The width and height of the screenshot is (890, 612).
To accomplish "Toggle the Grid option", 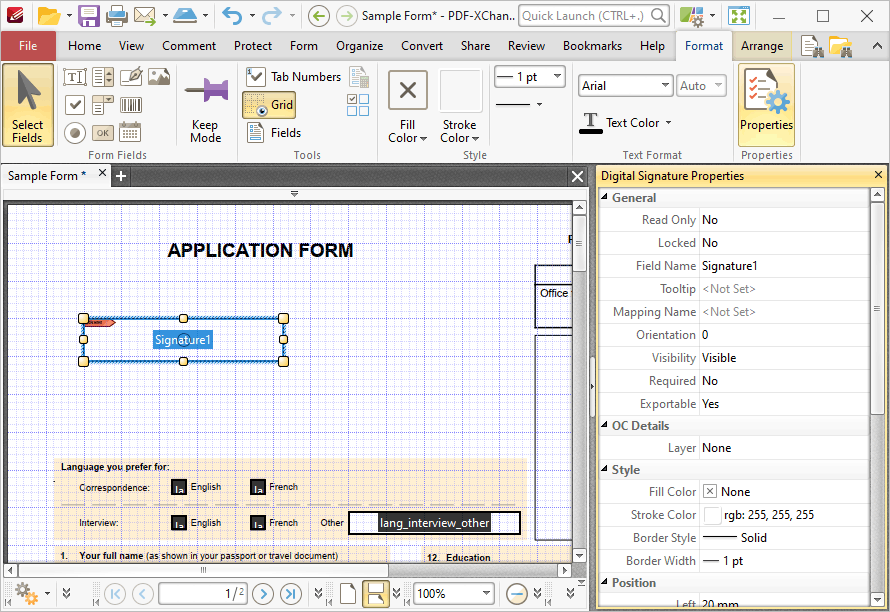I will [x=269, y=105].
